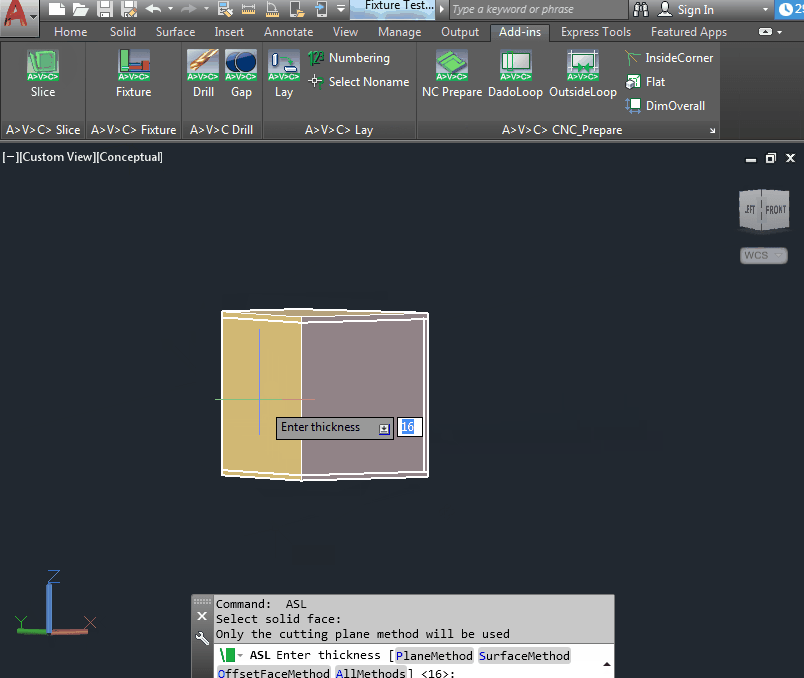Choose the AllMethods option

pos(370,672)
